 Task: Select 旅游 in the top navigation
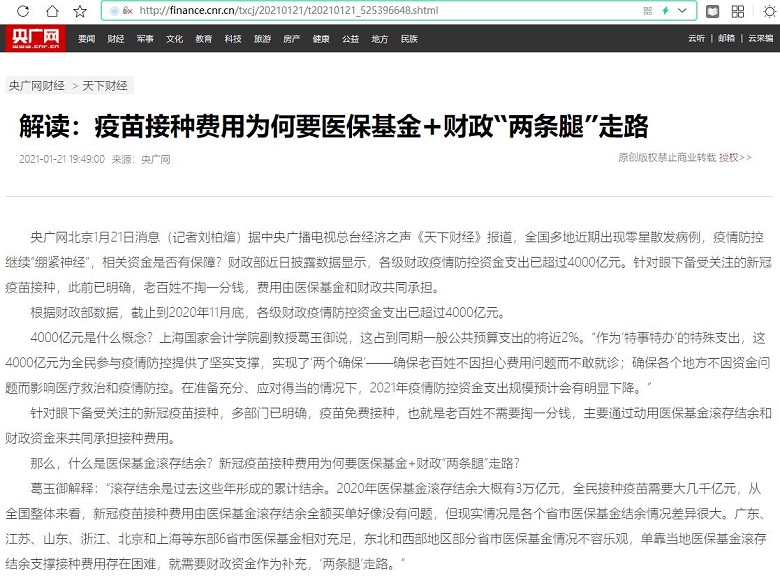(262, 39)
